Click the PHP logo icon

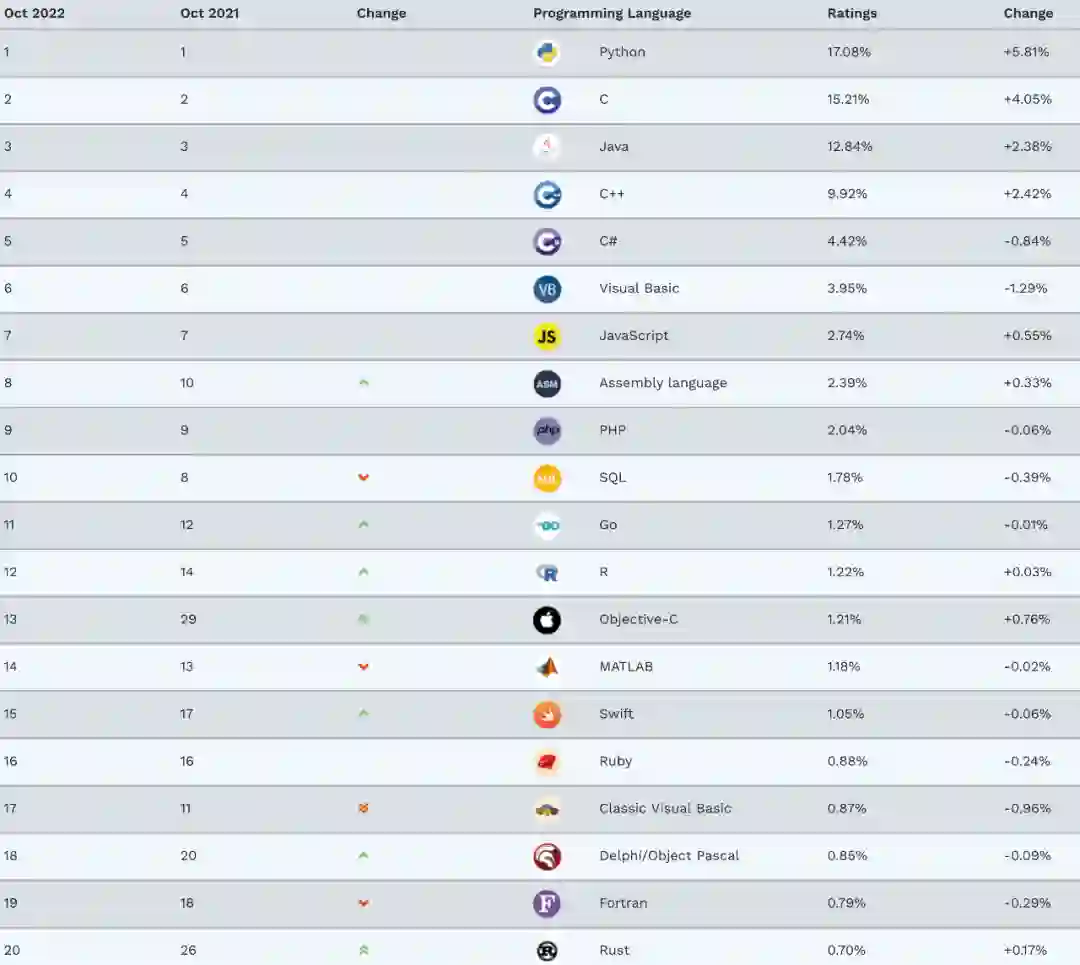pos(547,431)
